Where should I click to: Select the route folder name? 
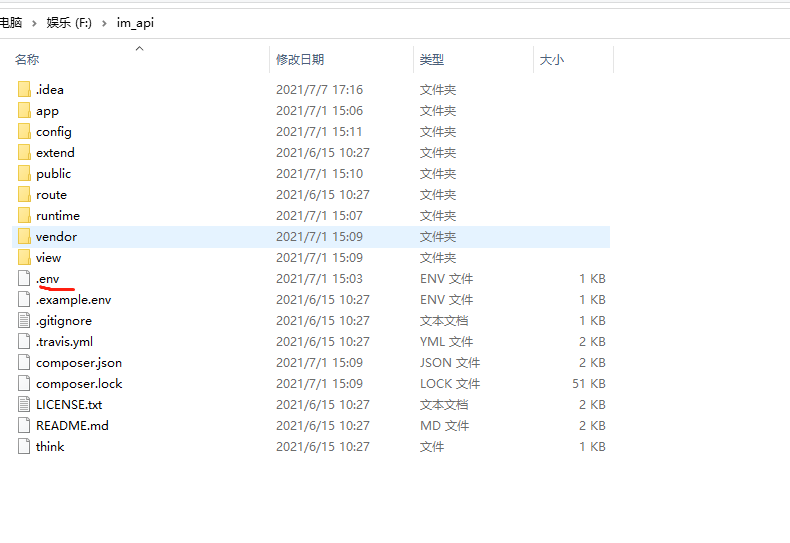[x=51, y=195]
